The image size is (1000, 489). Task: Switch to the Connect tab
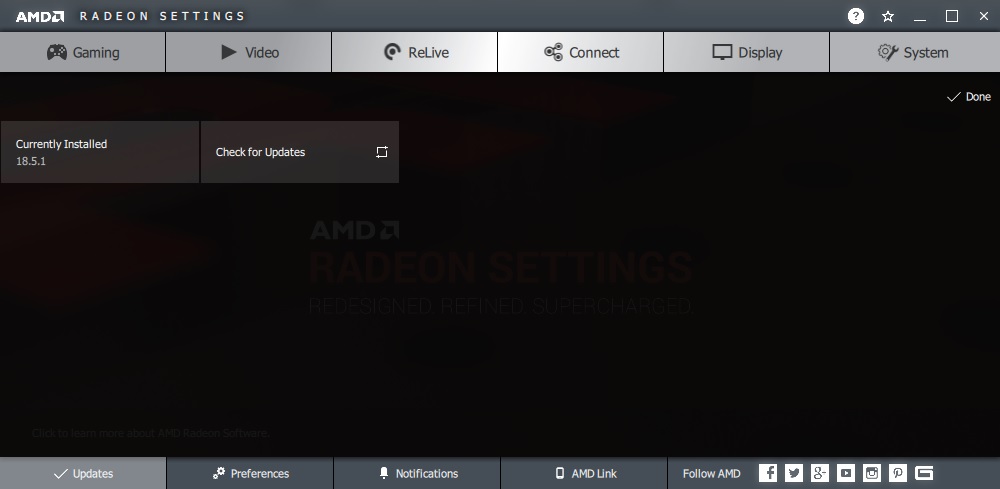click(x=580, y=52)
